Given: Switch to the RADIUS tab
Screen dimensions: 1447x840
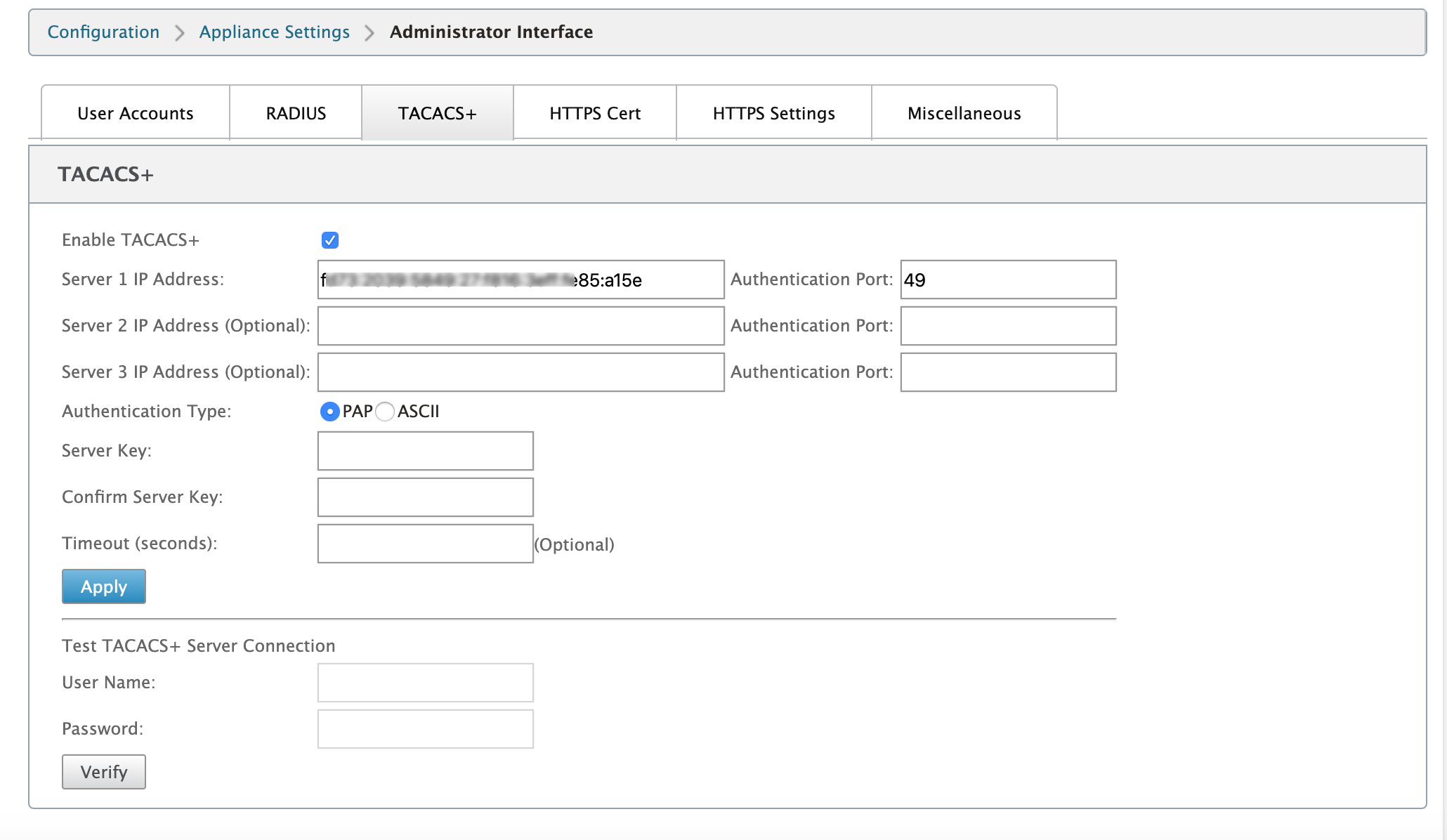Looking at the screenshot, I should click(x=296, y=113).
